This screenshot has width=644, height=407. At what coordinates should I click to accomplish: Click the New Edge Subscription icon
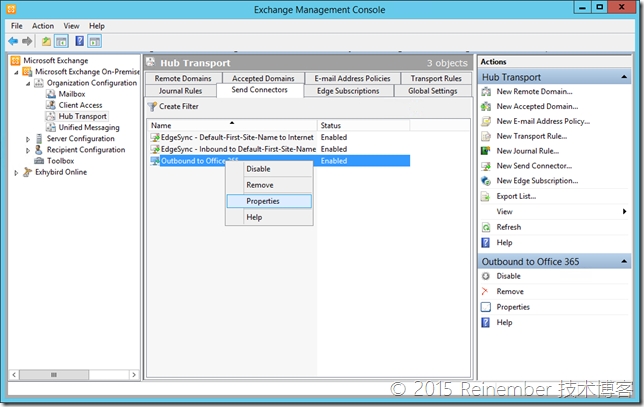point(486,181)
